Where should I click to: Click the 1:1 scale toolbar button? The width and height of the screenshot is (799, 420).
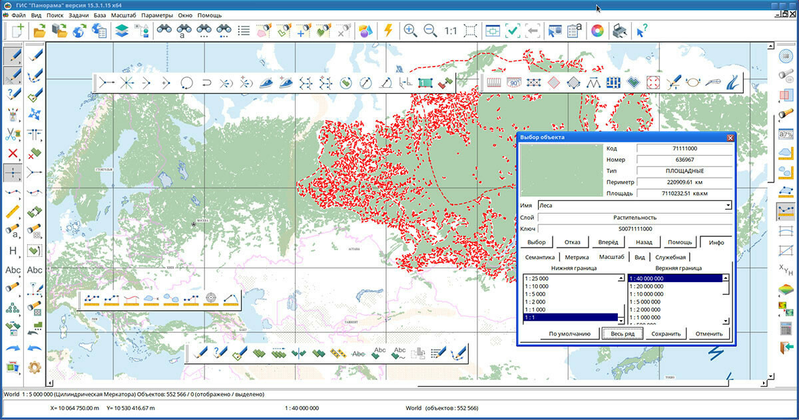click(451, 31)
